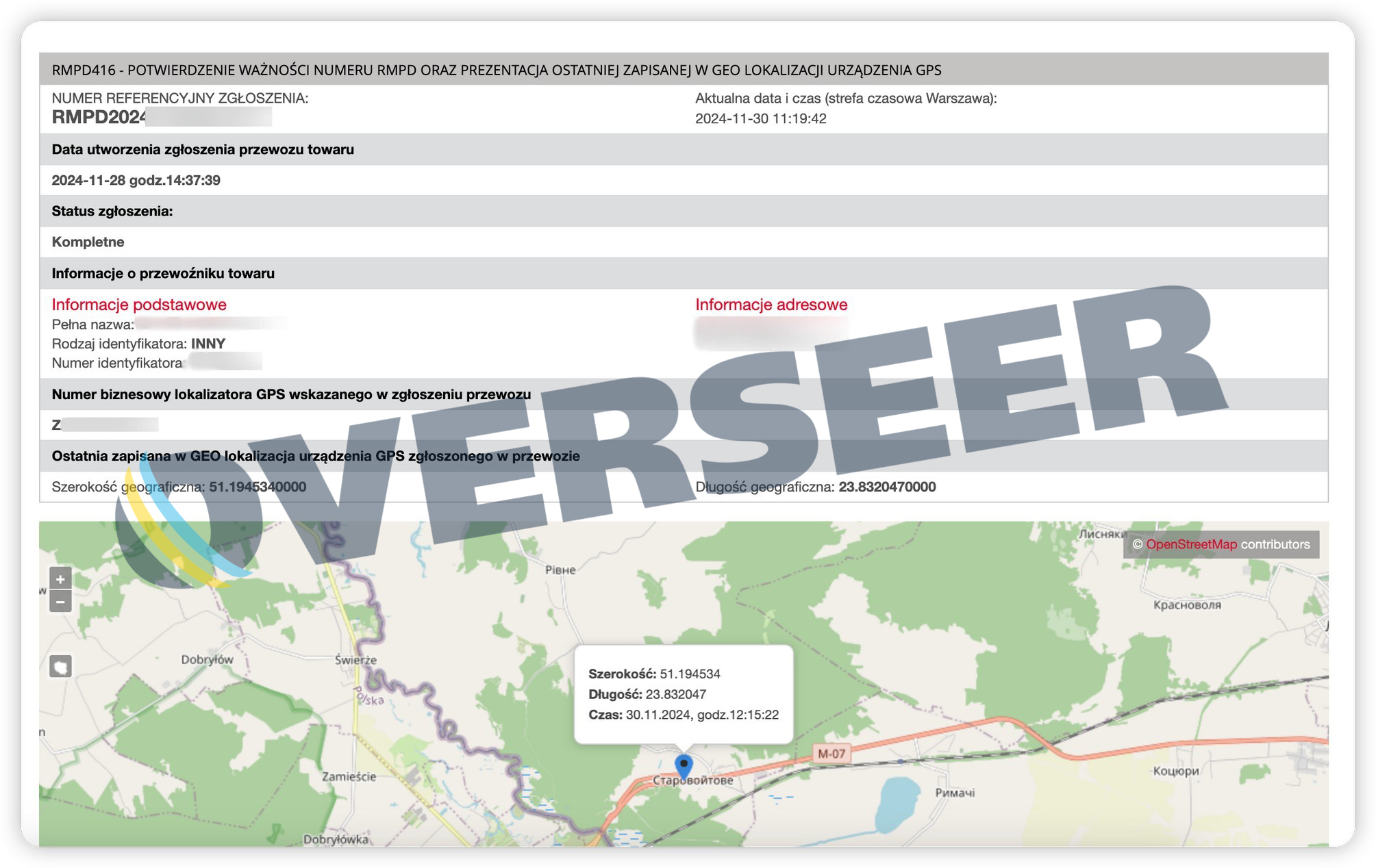
Task: Click the Numer identyfikatora label
Action: point(117,363)
